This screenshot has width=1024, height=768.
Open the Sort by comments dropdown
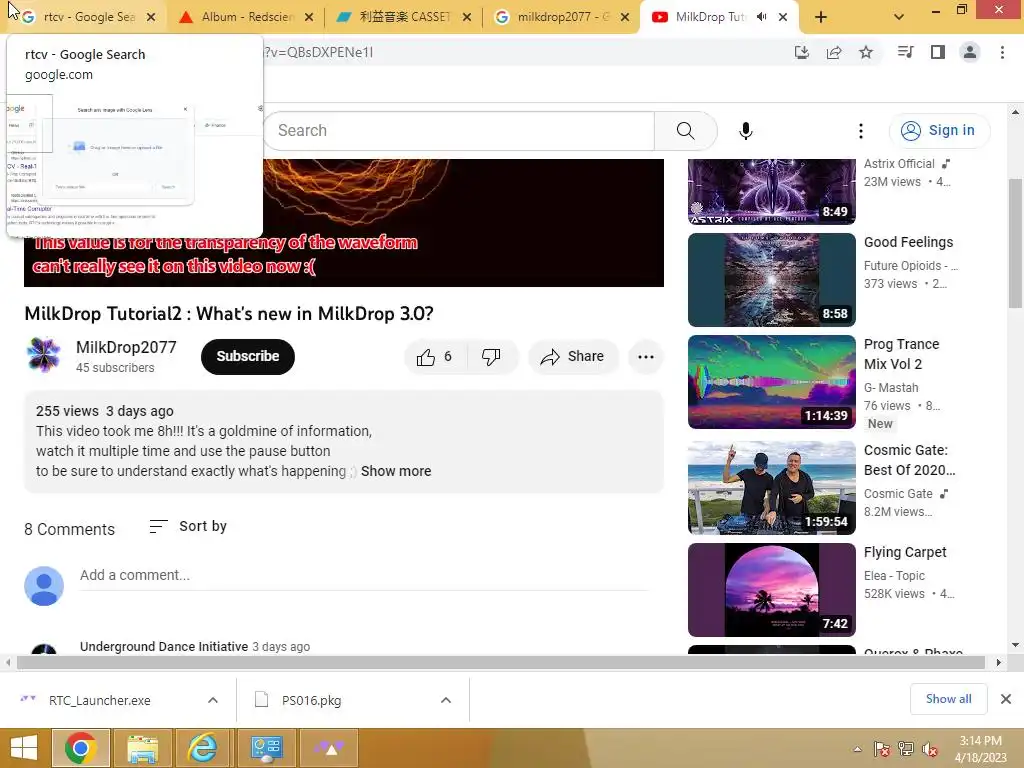(x=188, y=526)
